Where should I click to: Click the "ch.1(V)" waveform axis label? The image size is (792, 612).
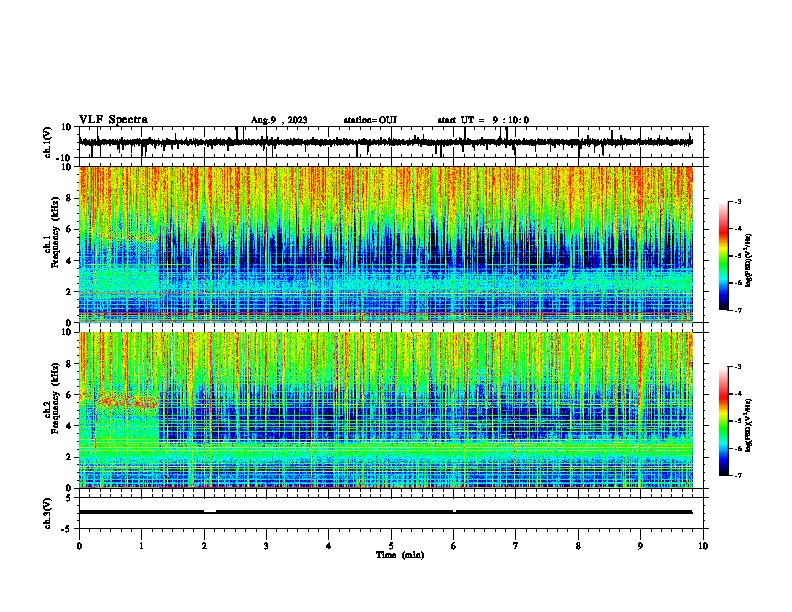coord(48,142)
